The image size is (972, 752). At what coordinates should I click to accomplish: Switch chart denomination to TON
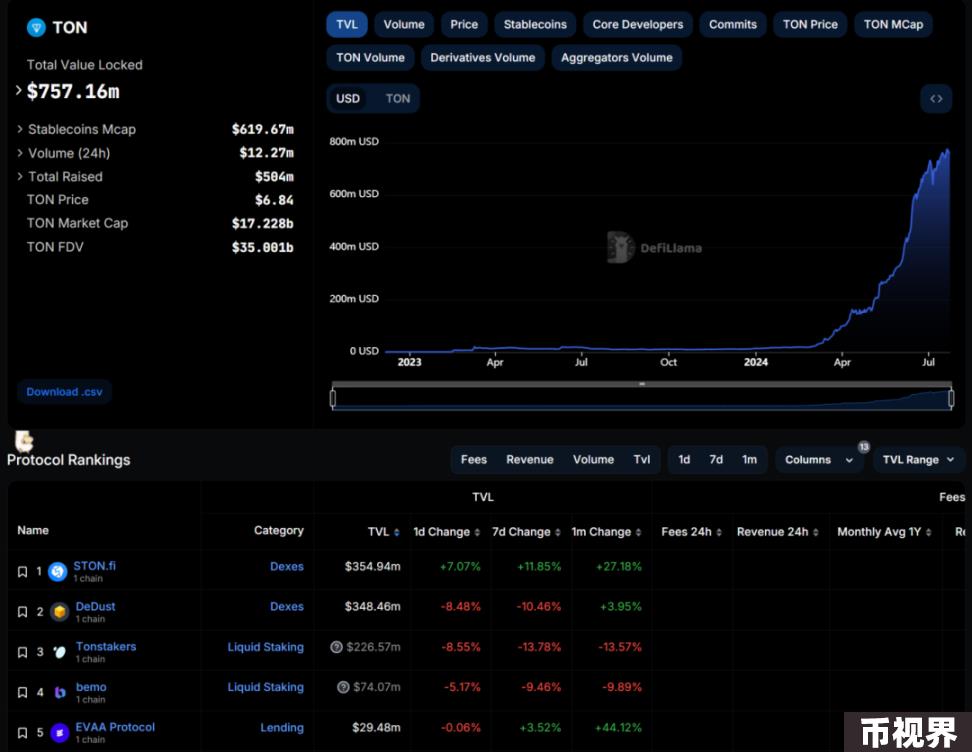pyautogui.click(x=398, y=99)
